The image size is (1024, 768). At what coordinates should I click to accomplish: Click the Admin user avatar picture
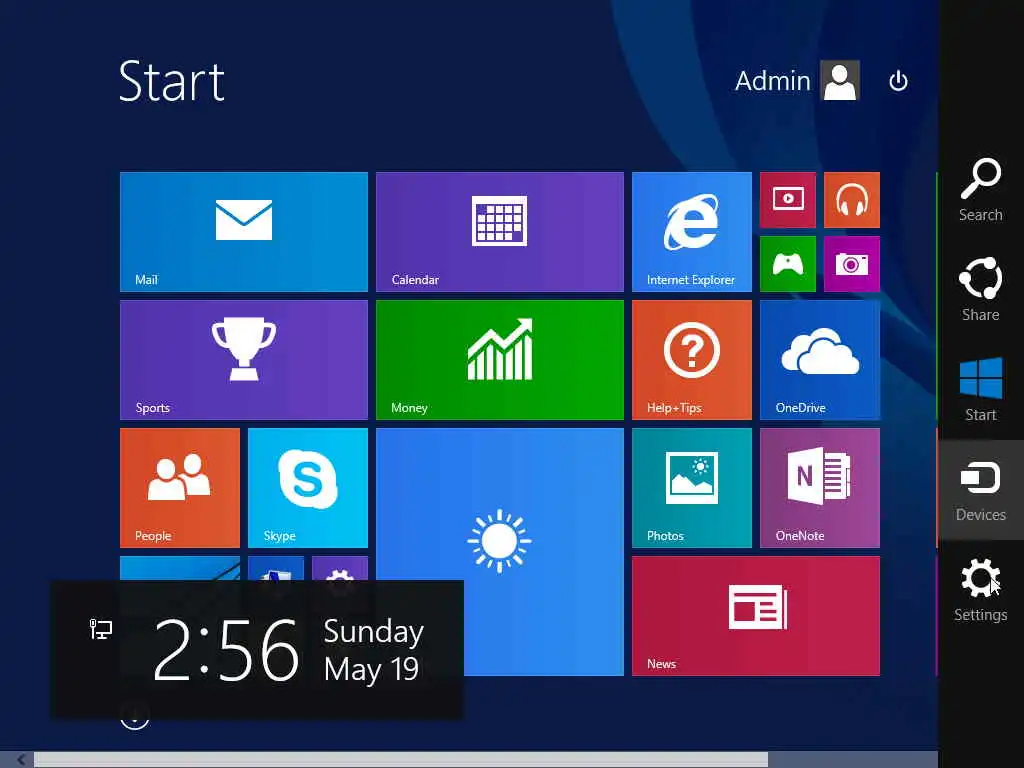click(x=840, y=81)
